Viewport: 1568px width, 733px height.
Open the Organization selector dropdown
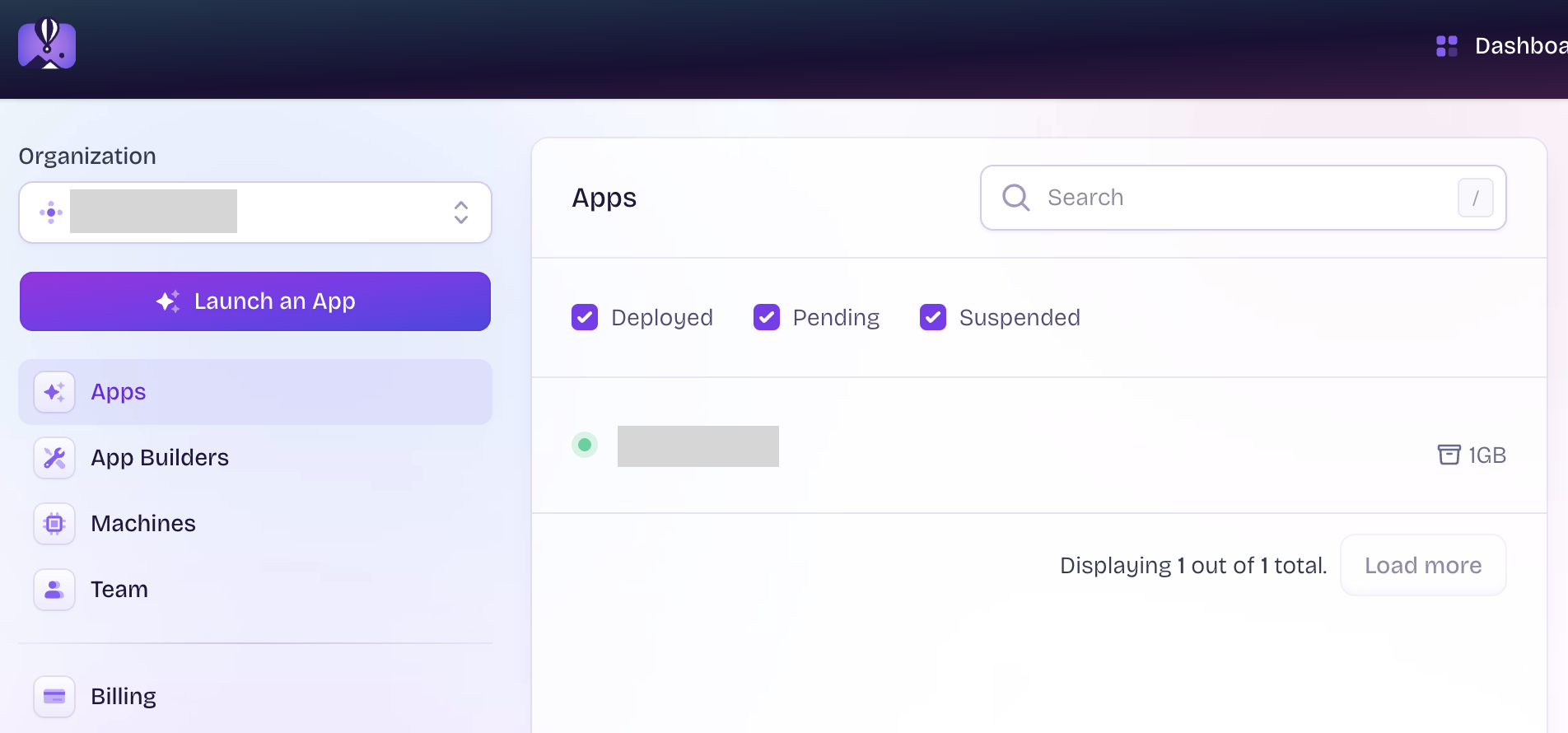tap(255, 212)
